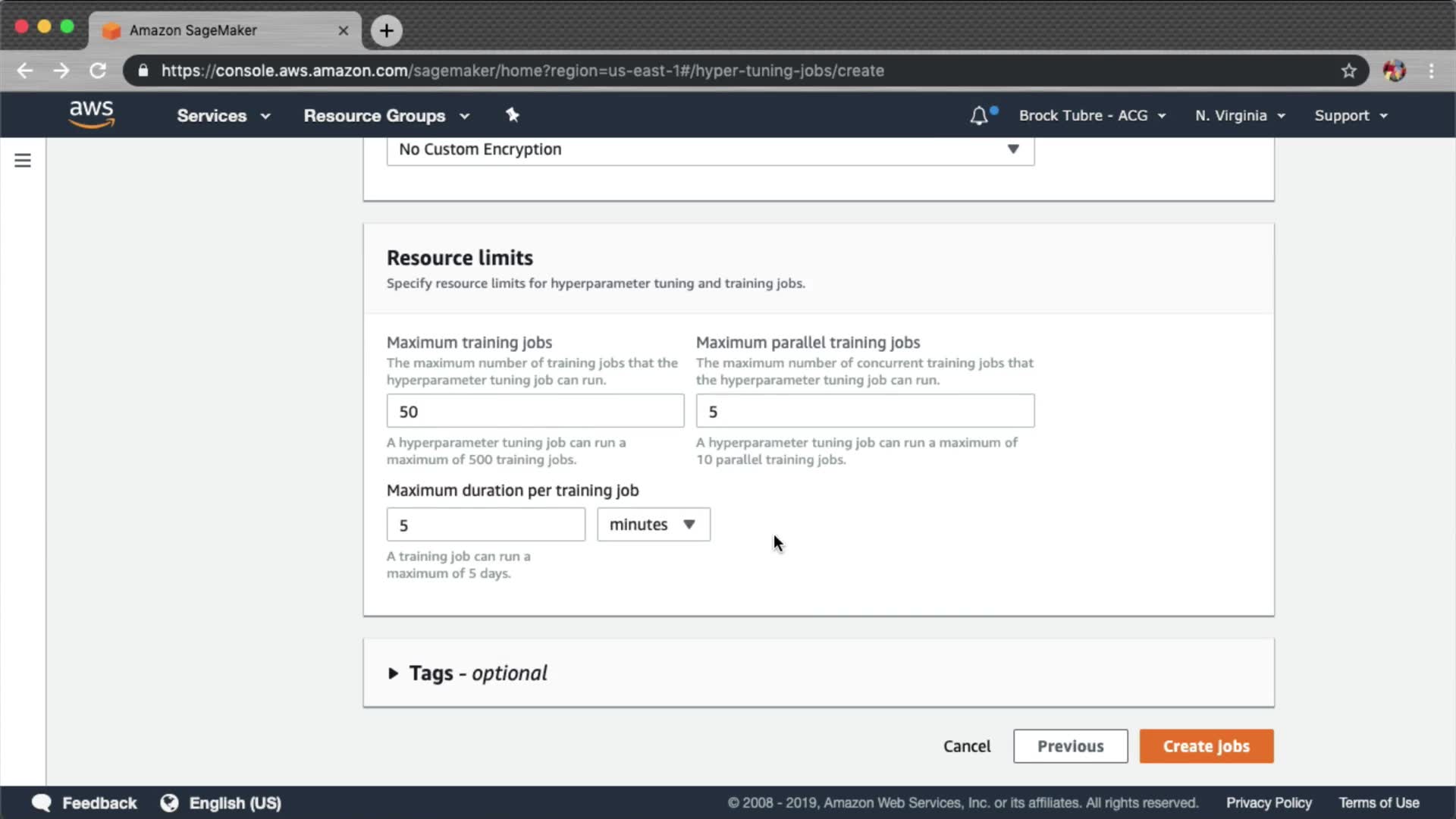Image resolution: width=1456 pixels, height=819 pixels.
Task: Open the N. Virginia region menu
Action: (x=1240, y=115)
